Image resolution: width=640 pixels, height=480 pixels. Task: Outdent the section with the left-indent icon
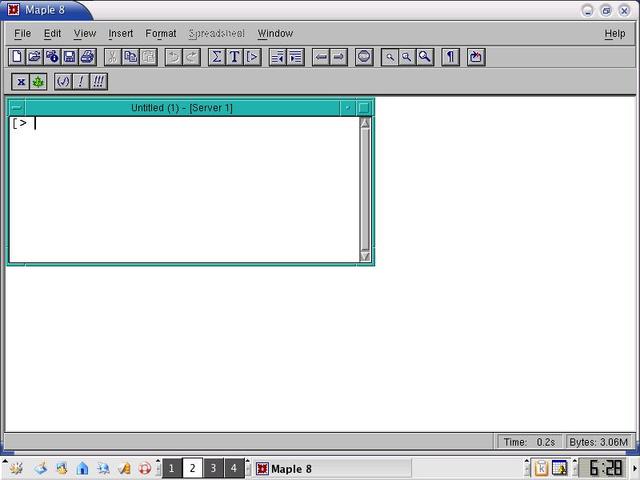click(x=278, y=57)
